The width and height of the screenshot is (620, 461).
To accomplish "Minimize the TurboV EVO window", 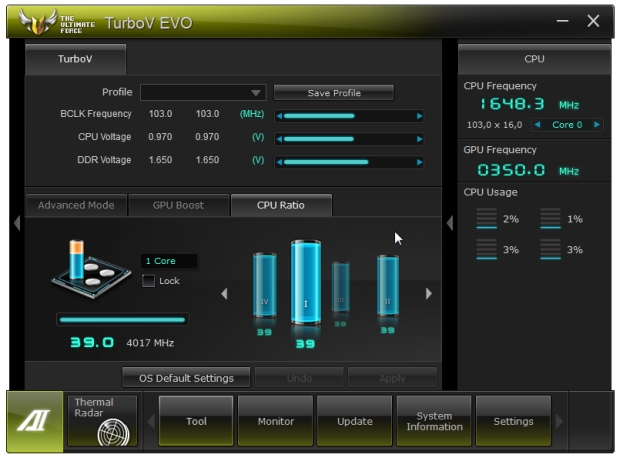I will (562, 21).
